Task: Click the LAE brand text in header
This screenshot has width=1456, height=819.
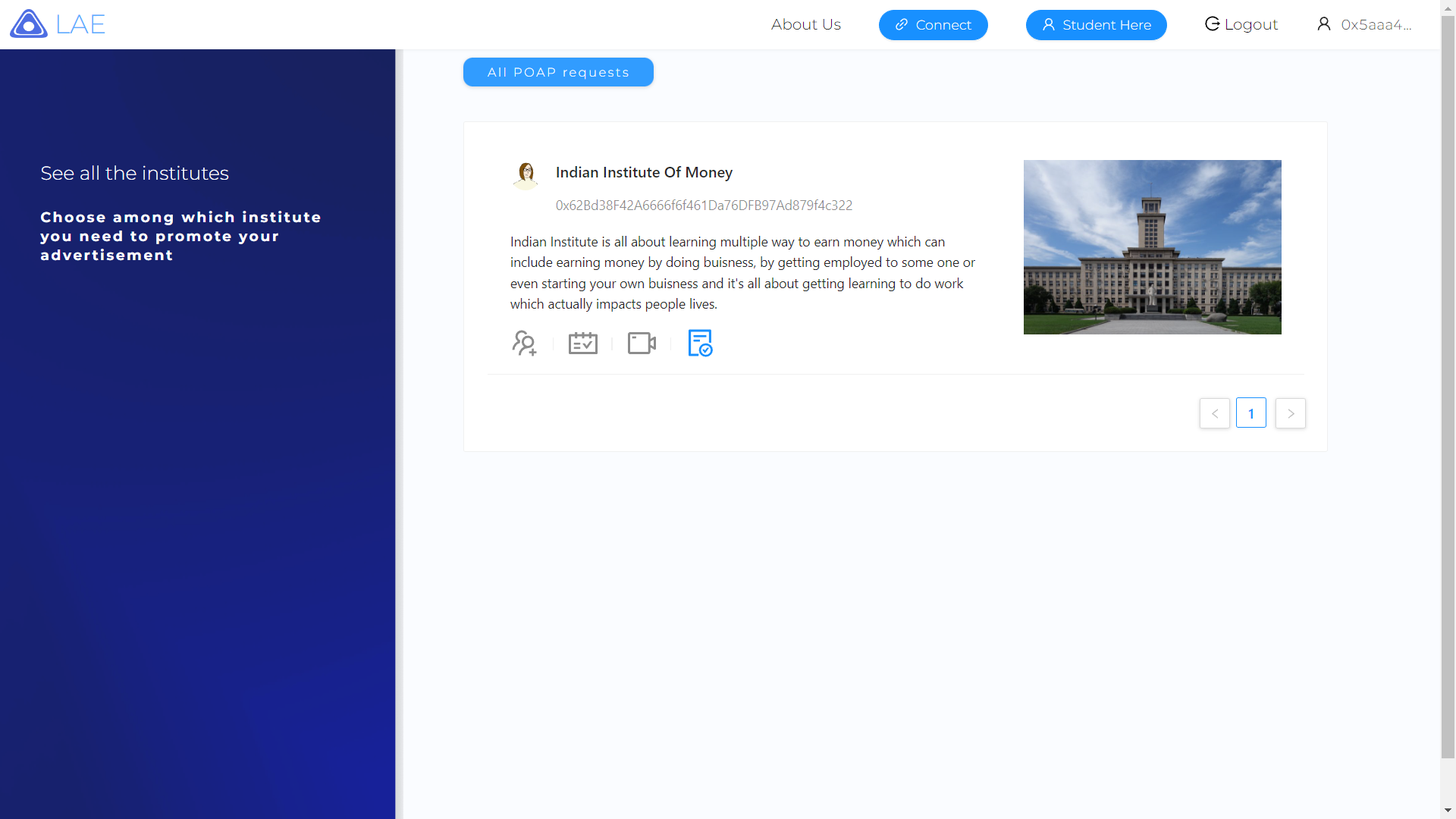Action: click(x=80, y=24)
